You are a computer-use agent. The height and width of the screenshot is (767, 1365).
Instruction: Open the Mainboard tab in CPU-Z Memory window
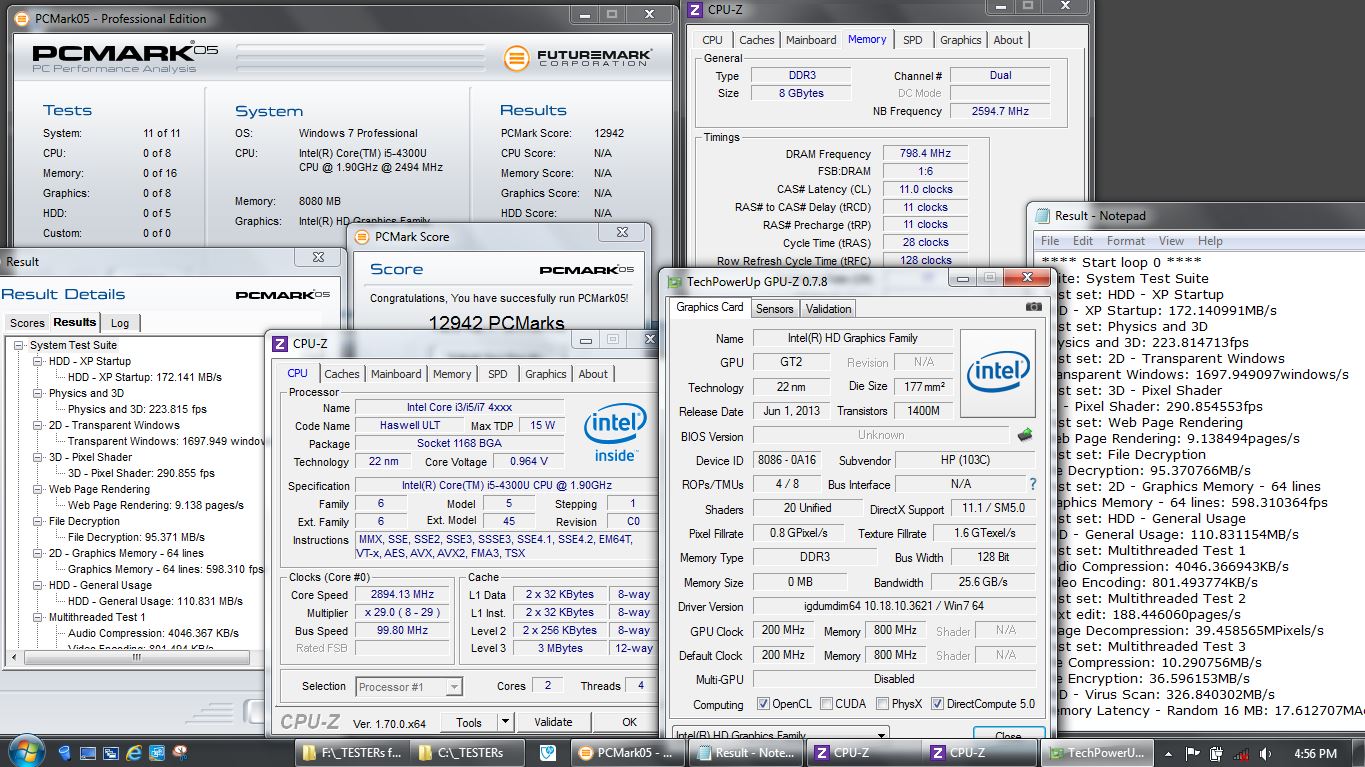[811, 40]
